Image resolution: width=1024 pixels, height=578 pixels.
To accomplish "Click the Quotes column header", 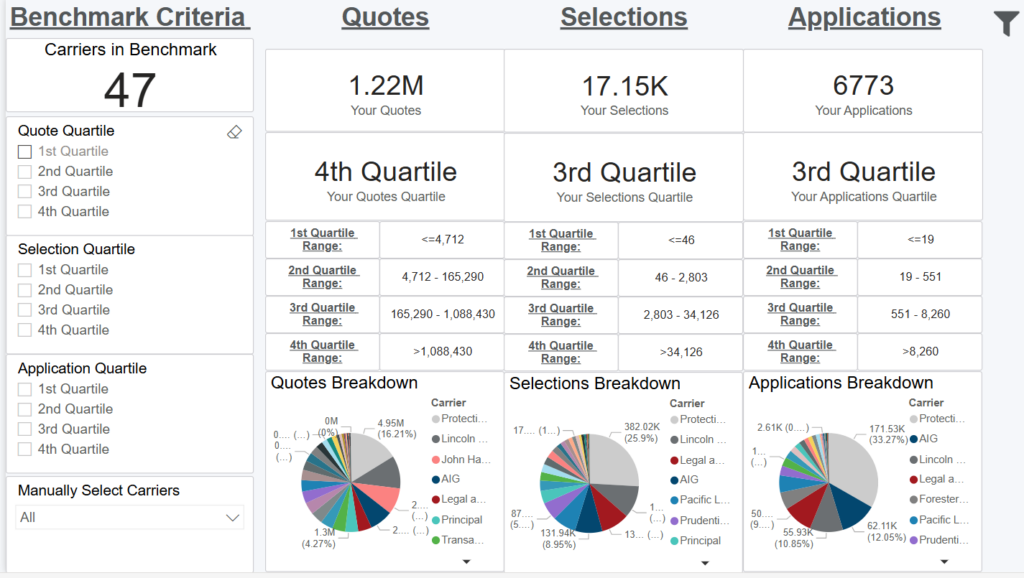I will (x=385, y=17).
